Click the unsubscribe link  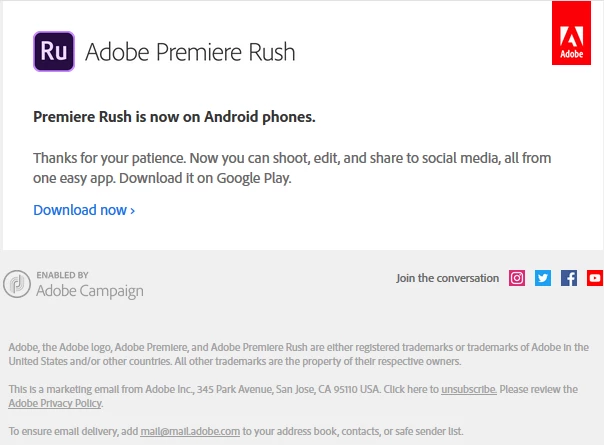[469, 390]
